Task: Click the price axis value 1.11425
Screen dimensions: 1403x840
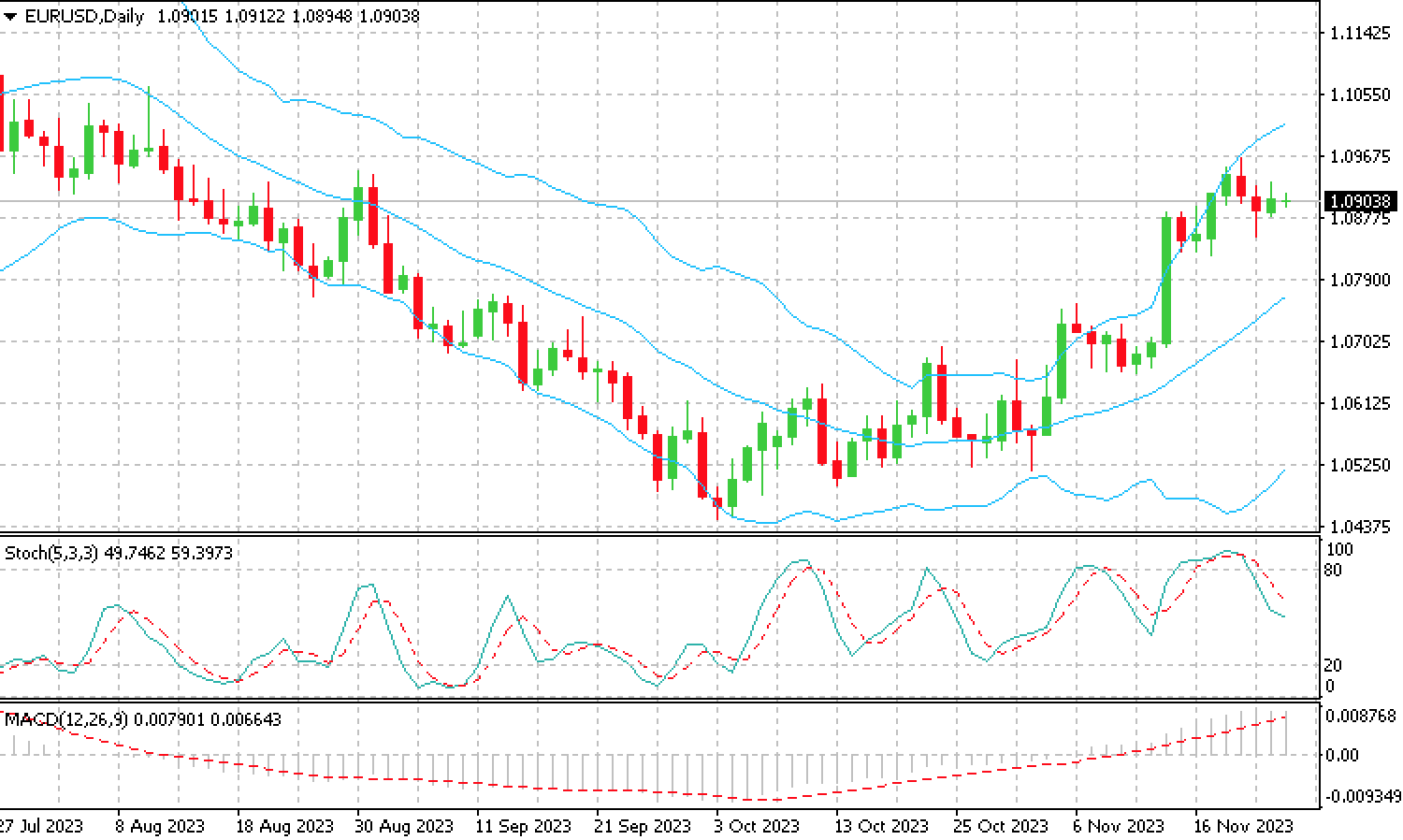Action: (x=1360, y=33)
